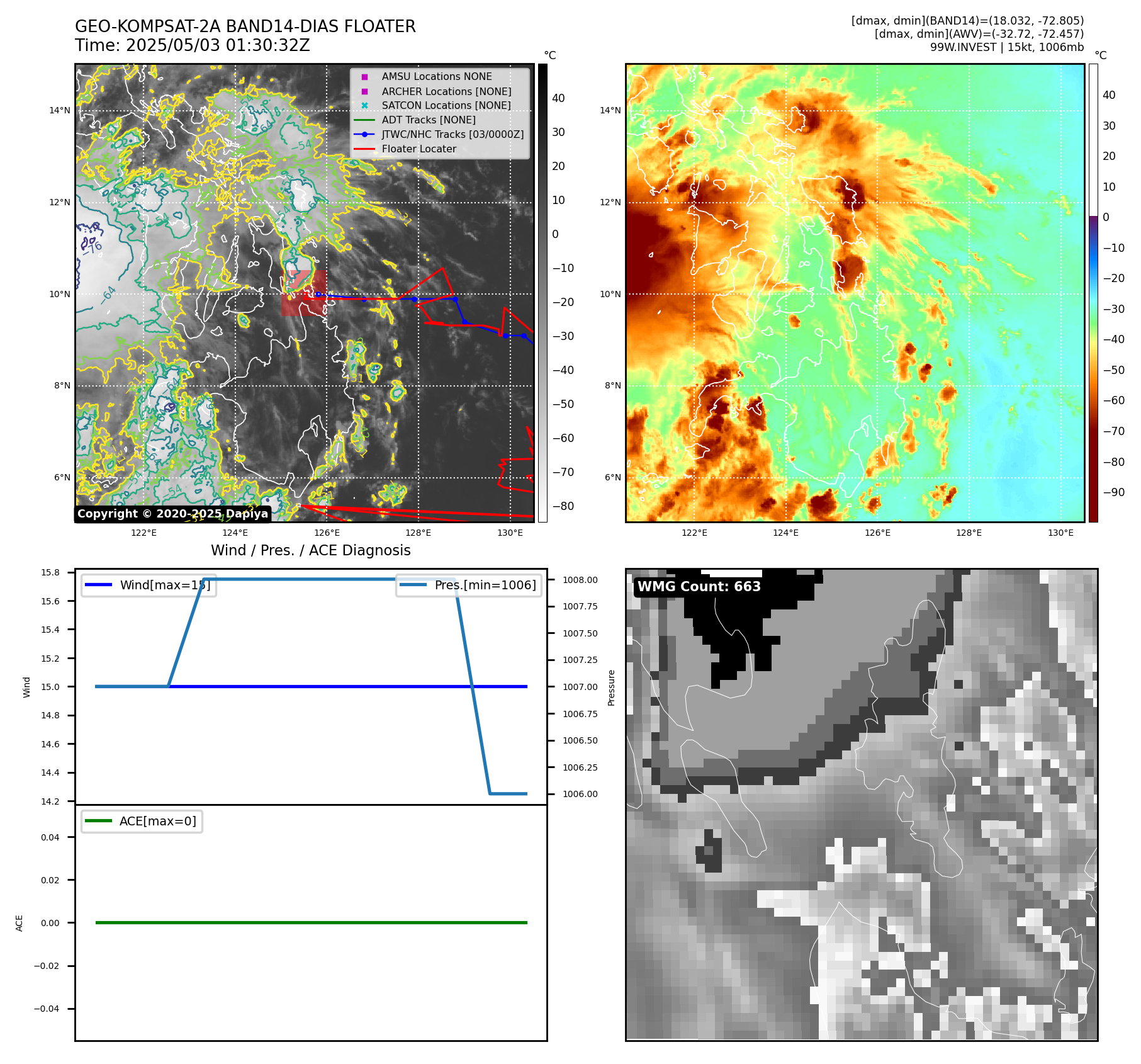Click the 'GEO-KOMPSAT-2A BAND14-DIAS FLOATER' title
Screen dimensions: 1141x1064
click(x=245, y=26)
